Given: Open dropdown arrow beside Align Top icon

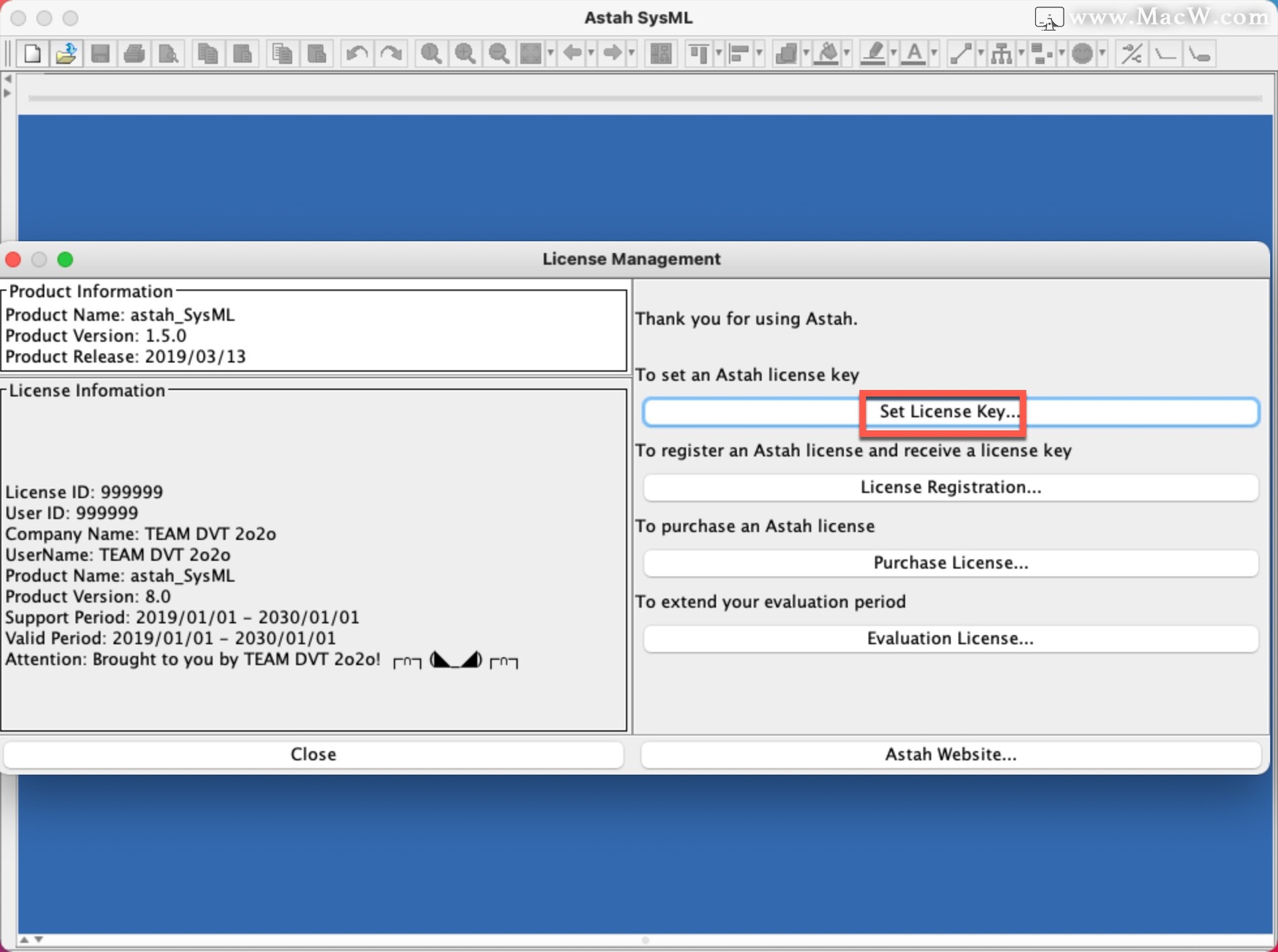Looking at the screenshot, I should coord(719,53).
